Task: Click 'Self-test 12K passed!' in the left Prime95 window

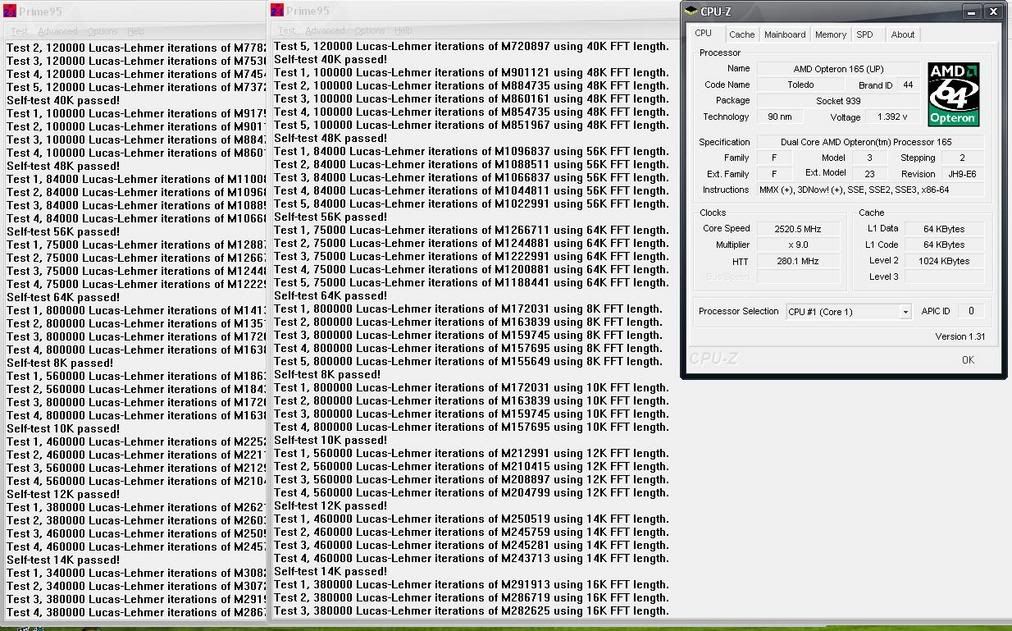Action: click(x=63, y=494)
